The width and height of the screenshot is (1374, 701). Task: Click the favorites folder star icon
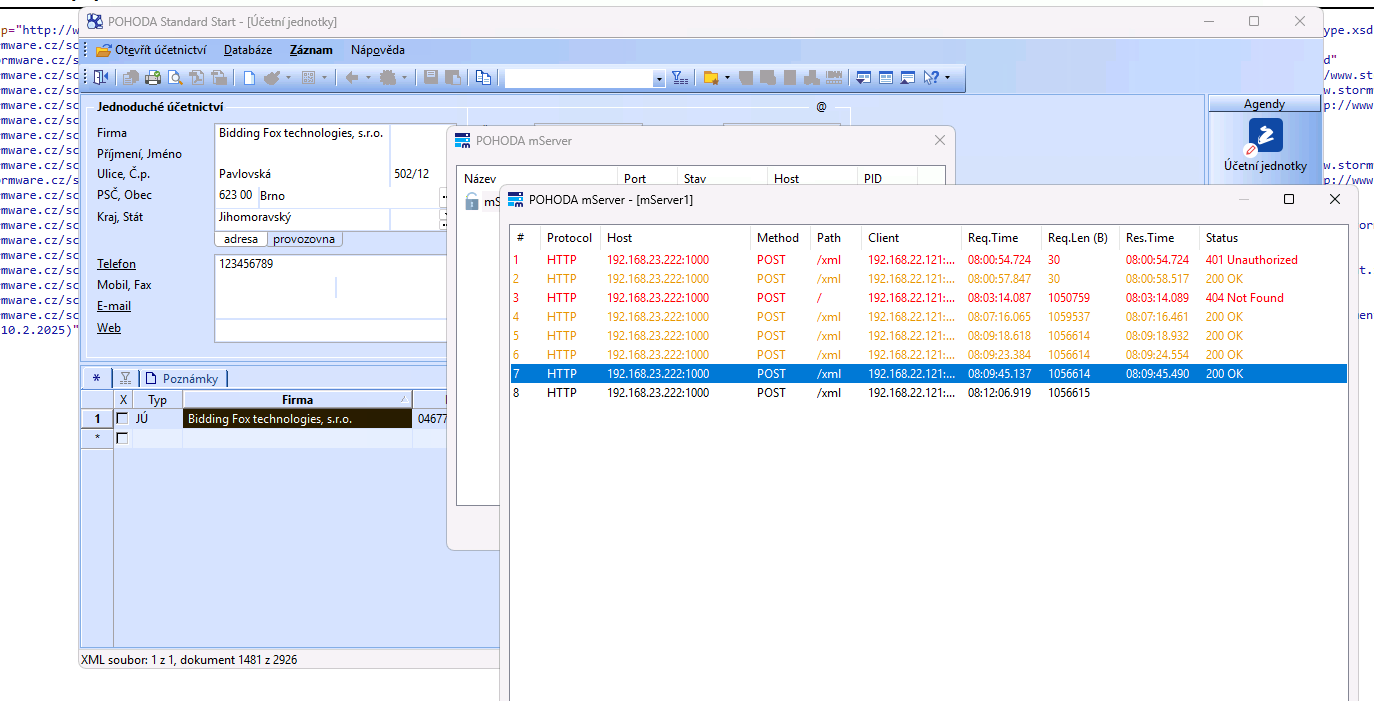[710, 77]
